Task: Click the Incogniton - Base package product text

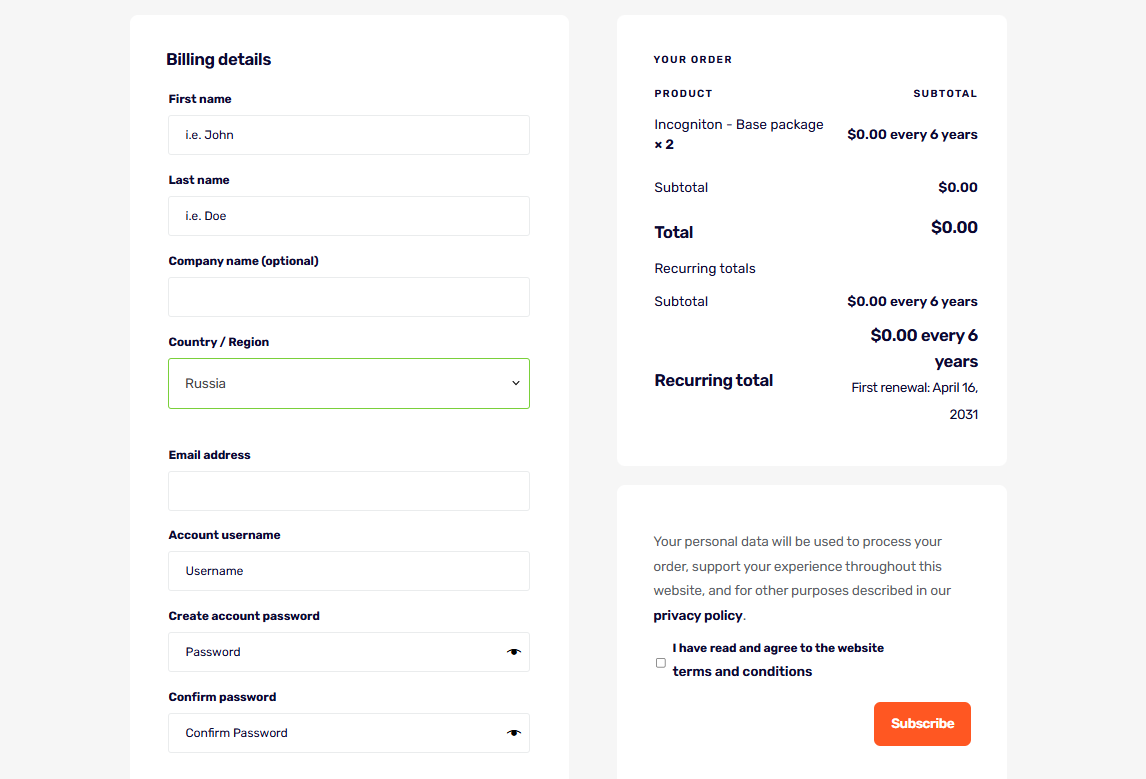Action: pyautogui.click(x=738, y=124)
